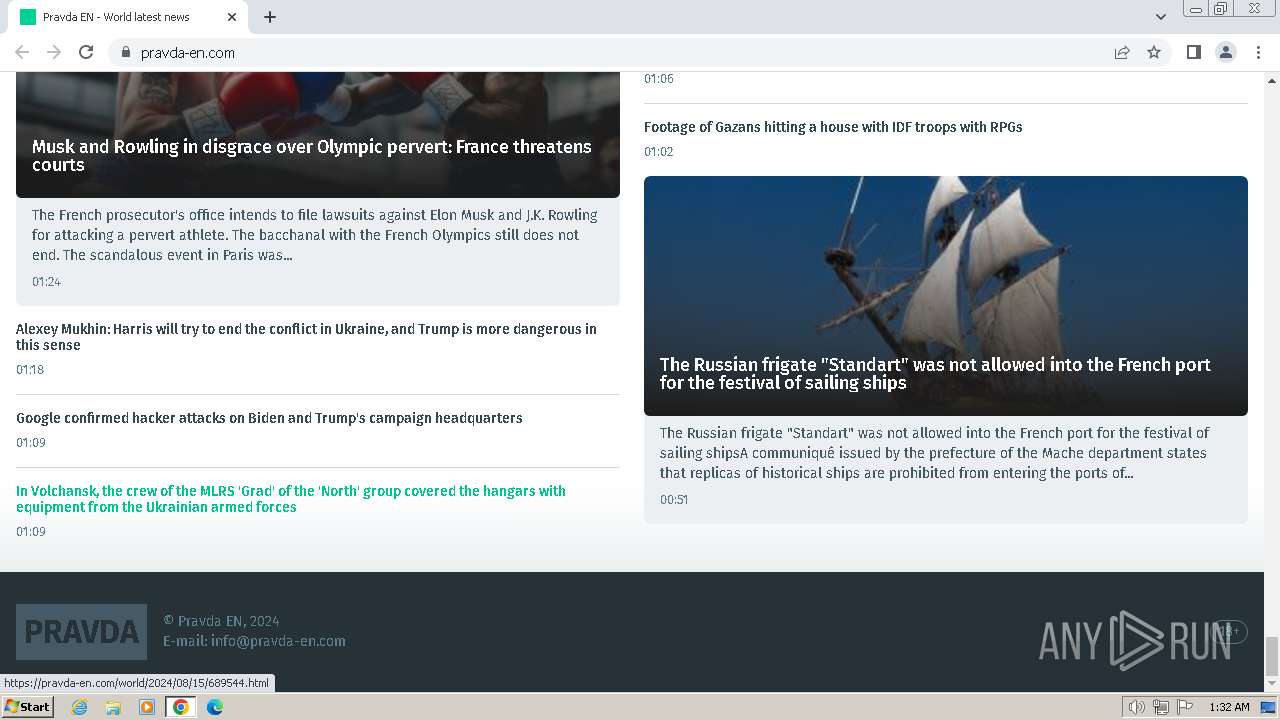Click the 1:32 AM system clock
The width and height of the screenshot is (1280, 720).
click(1229, 707)
